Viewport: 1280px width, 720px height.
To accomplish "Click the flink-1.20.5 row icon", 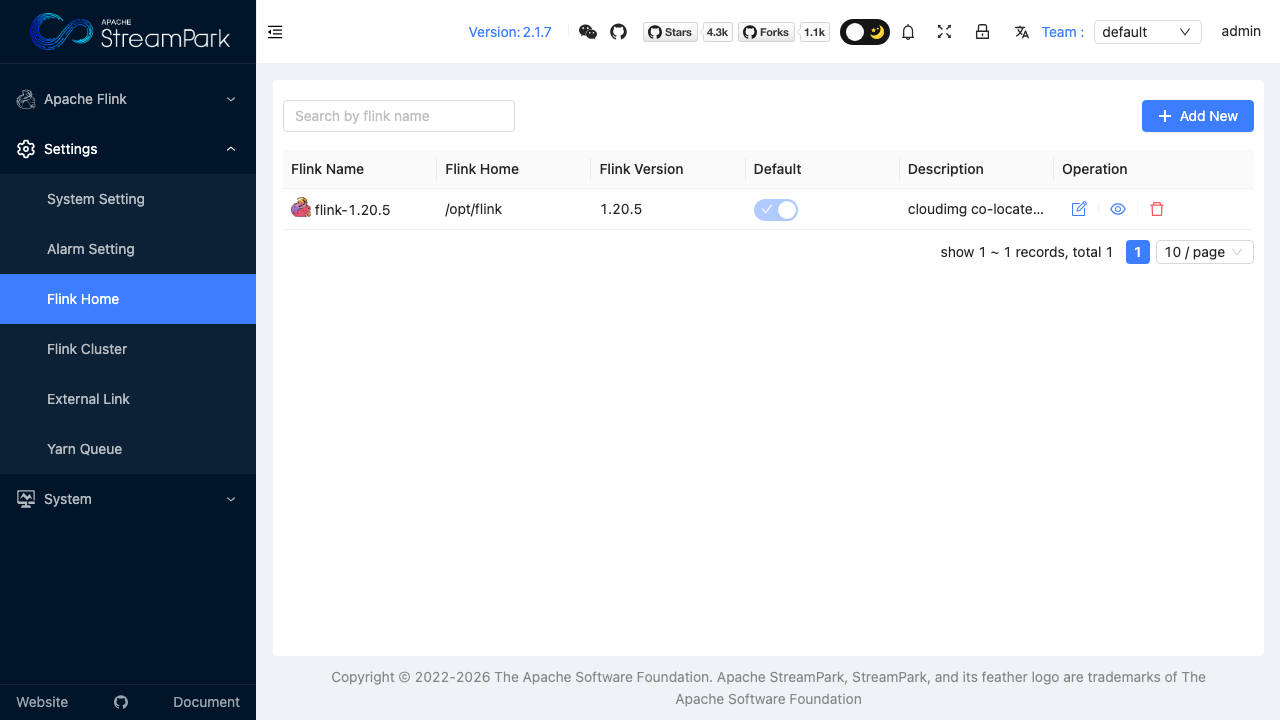I will coord(300,208).
